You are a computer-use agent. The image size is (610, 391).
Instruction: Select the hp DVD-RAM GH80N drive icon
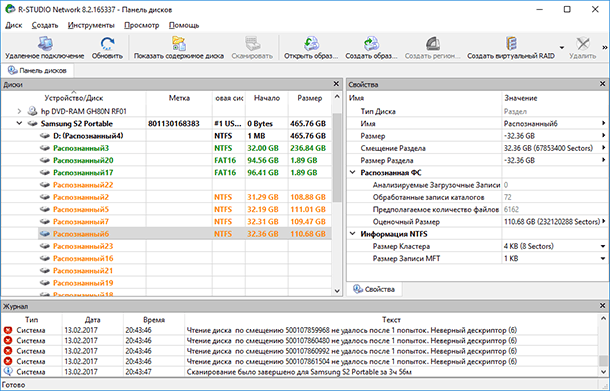coord(32,111)
